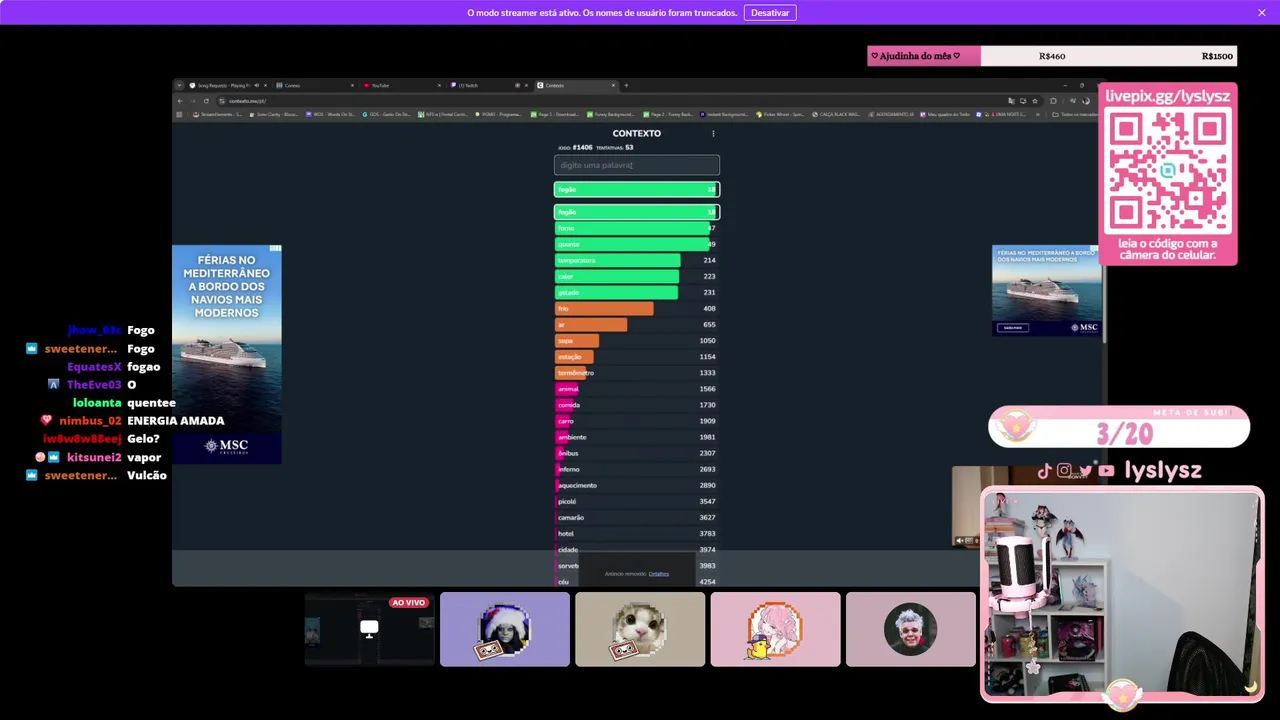Select the cat avatar participant tile
This screenshot has height=720, width=1280.
640,629
